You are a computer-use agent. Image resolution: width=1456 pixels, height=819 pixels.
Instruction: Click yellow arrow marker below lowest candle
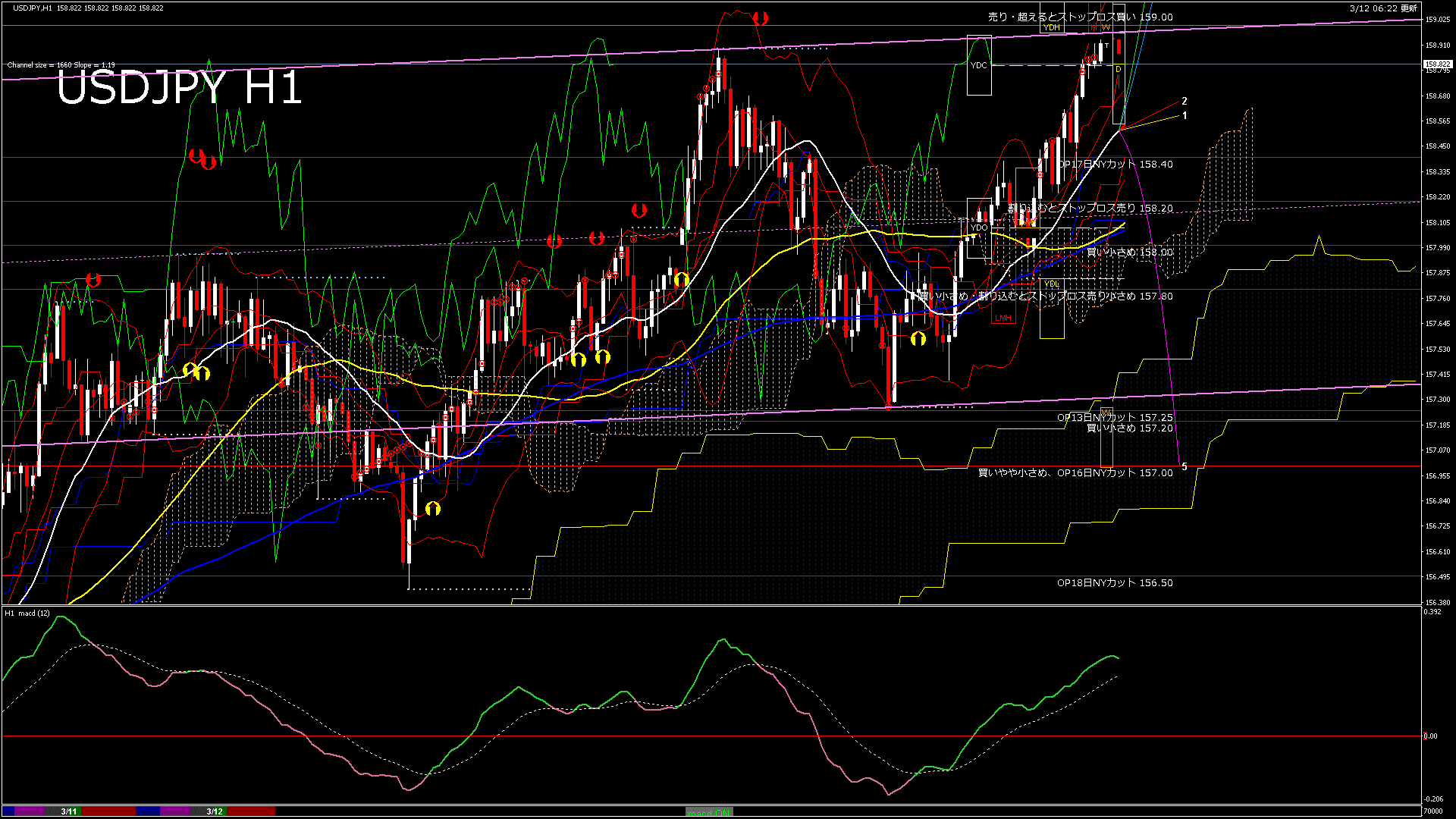coord(433,509)
